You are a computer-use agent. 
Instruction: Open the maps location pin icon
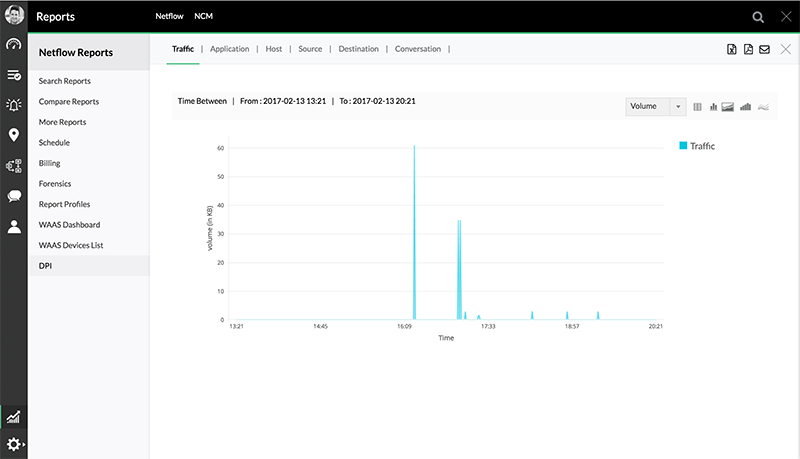pos(14,135)
